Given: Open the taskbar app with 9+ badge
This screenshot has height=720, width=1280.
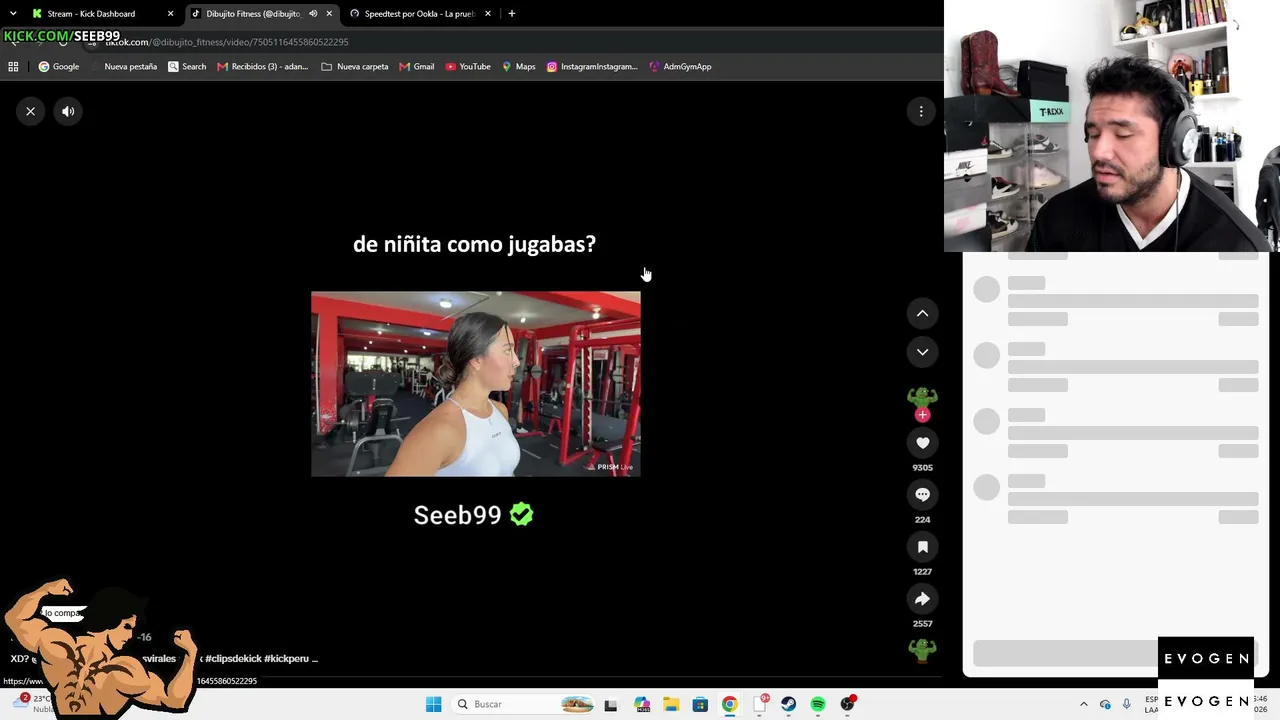Looking at the screenshot, I should click(759, 704).
